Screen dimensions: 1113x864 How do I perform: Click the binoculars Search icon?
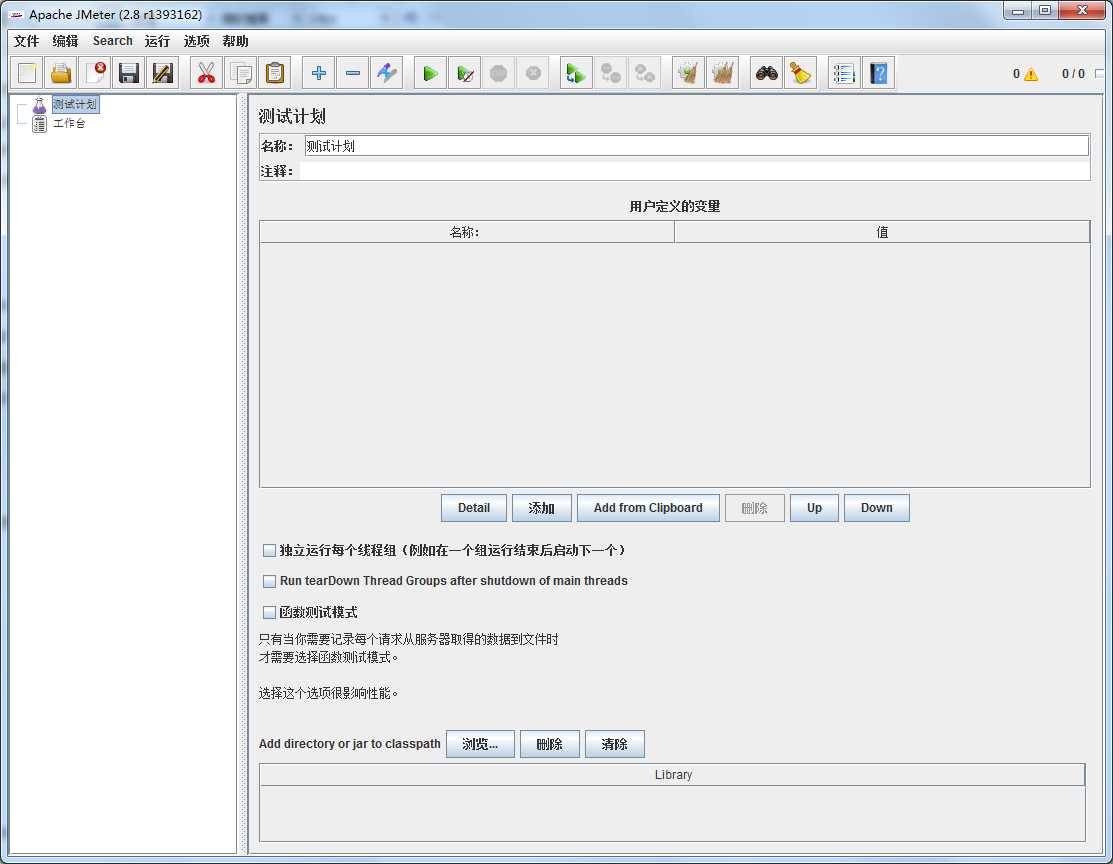(767, 73)
